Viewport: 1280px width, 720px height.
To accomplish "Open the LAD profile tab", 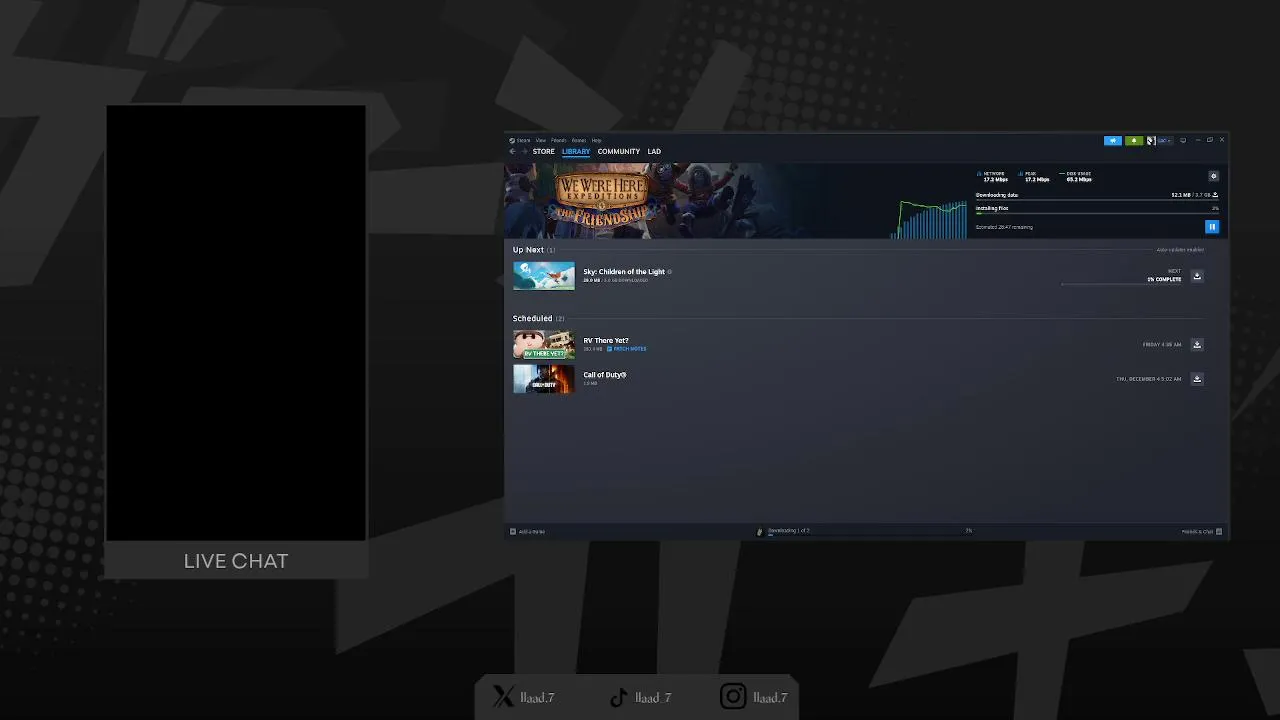I will [x=654, y=152].
